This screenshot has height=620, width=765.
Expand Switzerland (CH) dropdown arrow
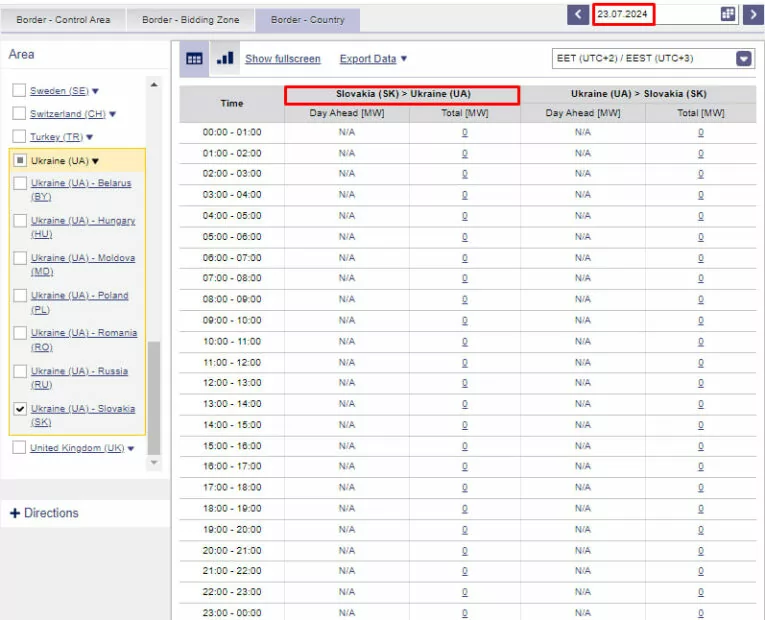(x=113, y=114)
